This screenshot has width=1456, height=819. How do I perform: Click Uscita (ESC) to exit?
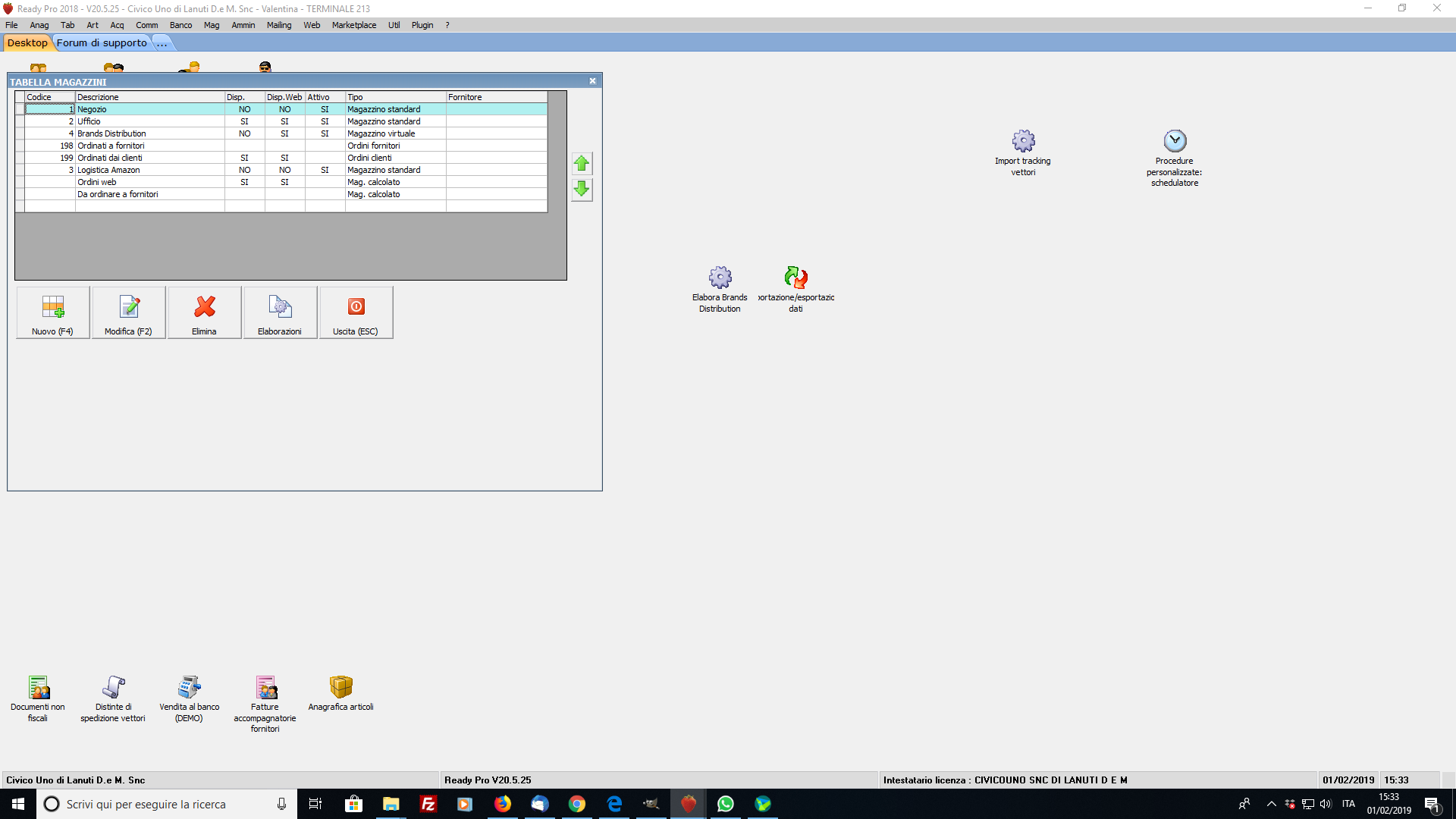[356, 312]
